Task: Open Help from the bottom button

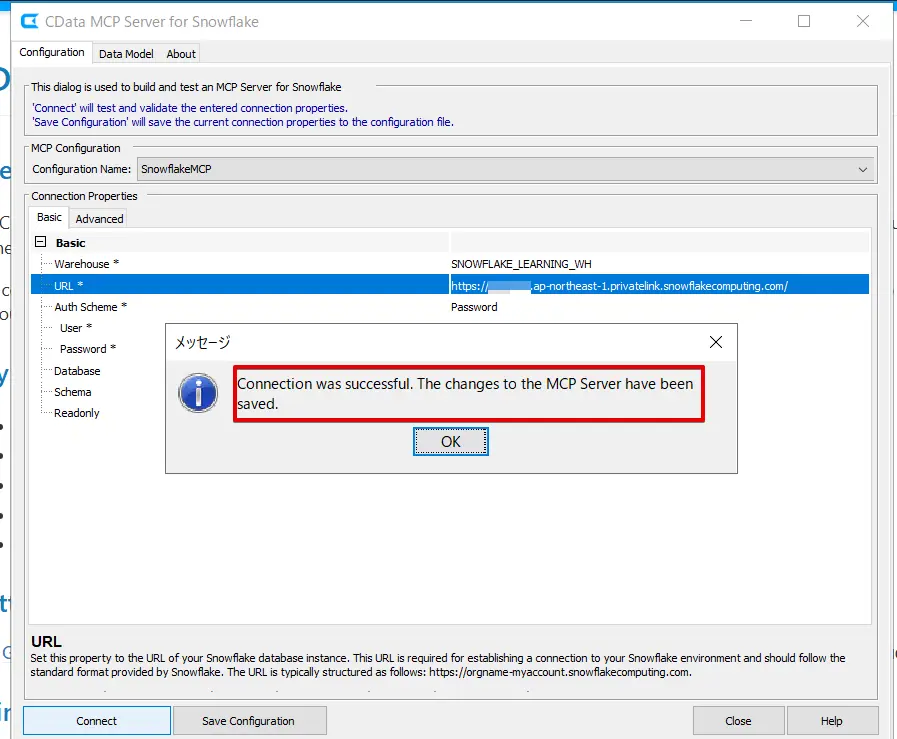Action: click(832, 721)
